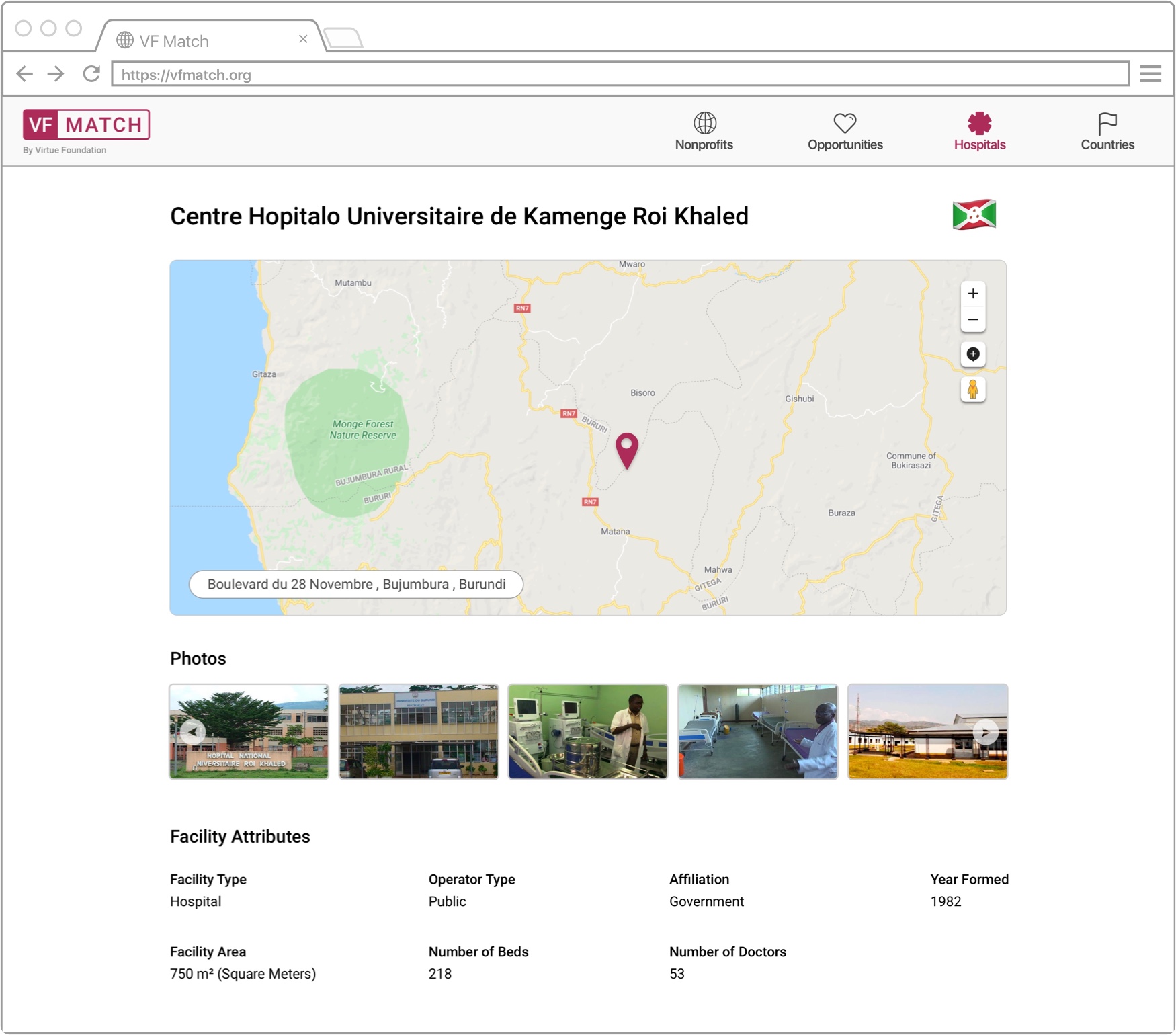
Task: Reload the page in the browser
Action: click(x=91, y=74)
